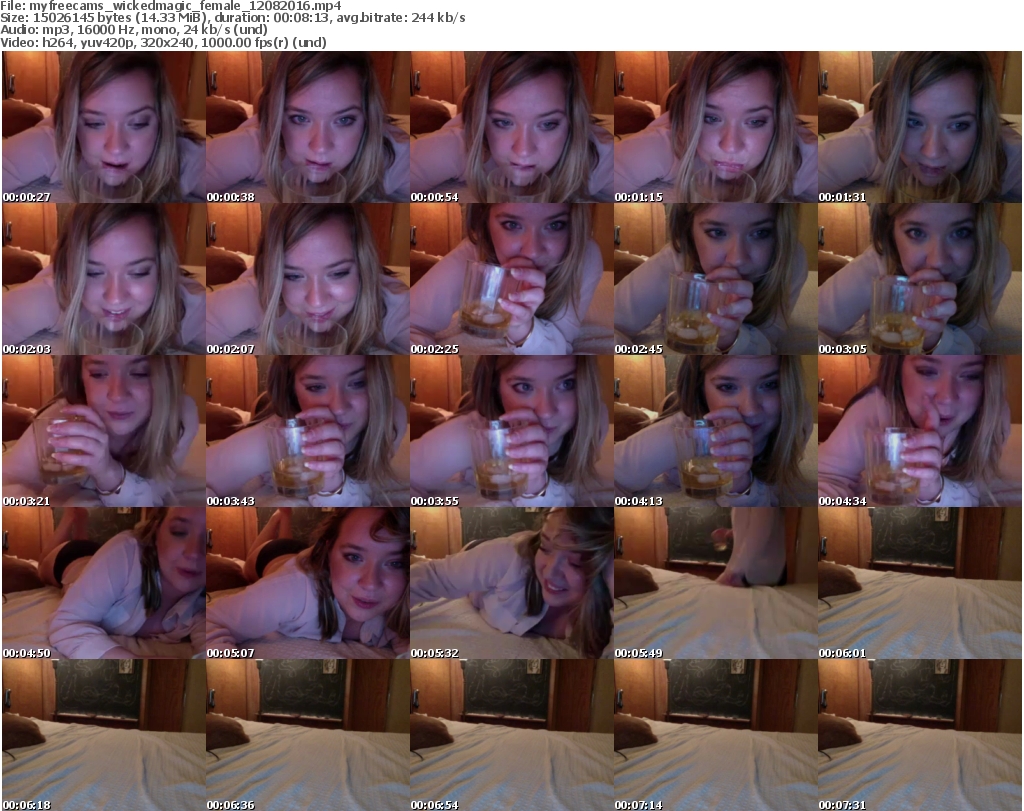Open the frame at 00:00:54
Screen dimensions: 1024x811
[511, 127]
